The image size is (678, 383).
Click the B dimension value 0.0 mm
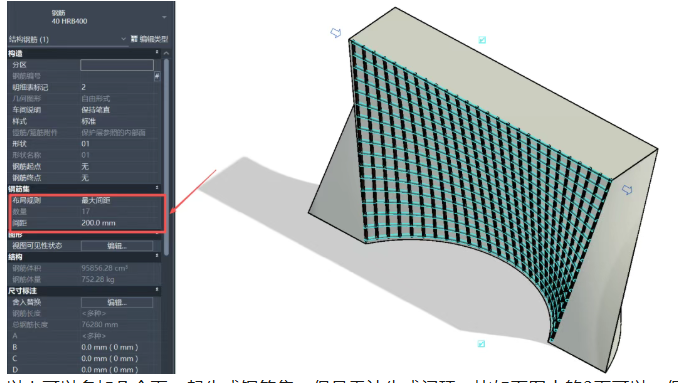(109, 347)
